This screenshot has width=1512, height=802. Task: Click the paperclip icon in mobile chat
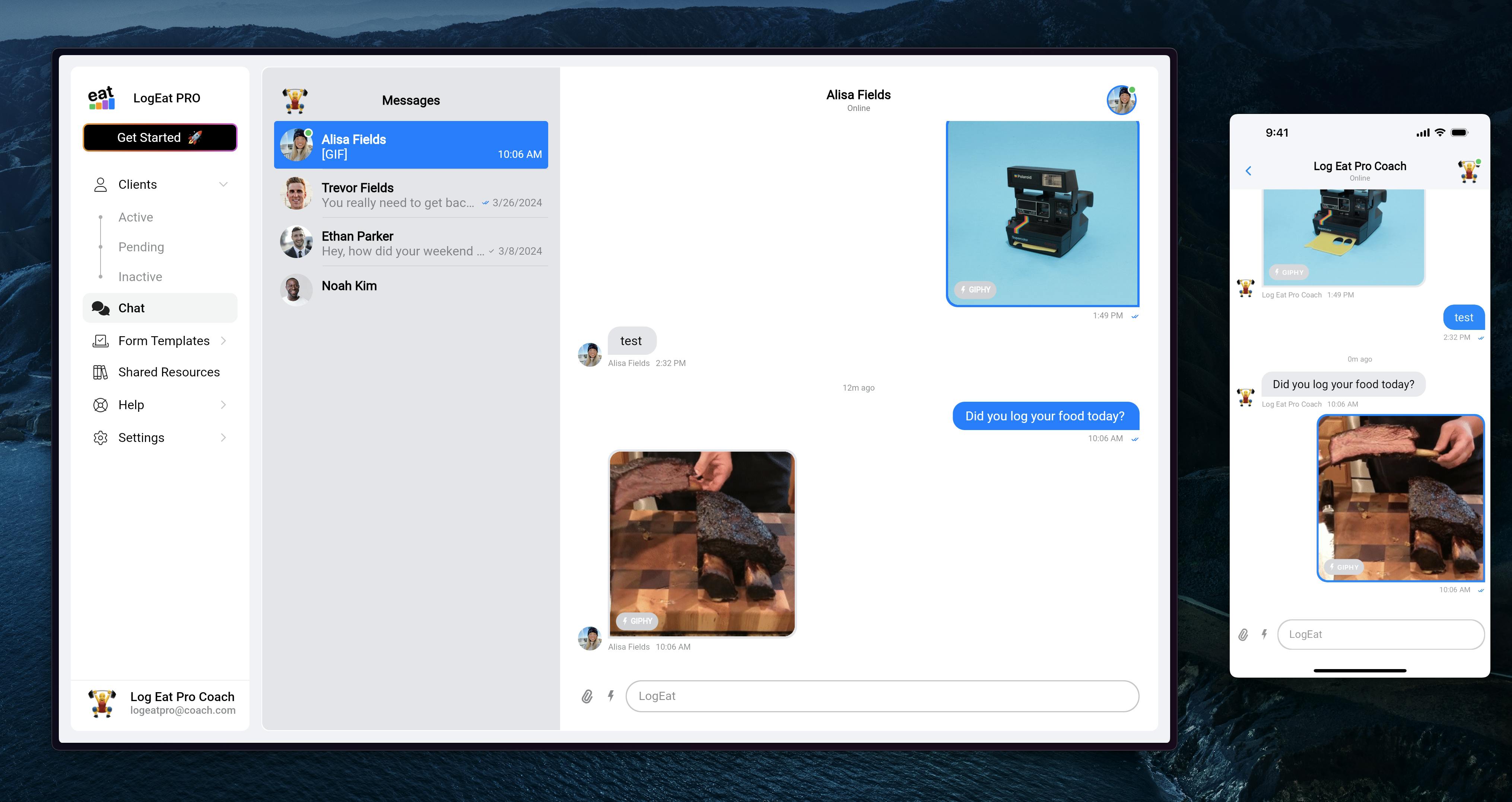click(1243, 635)
